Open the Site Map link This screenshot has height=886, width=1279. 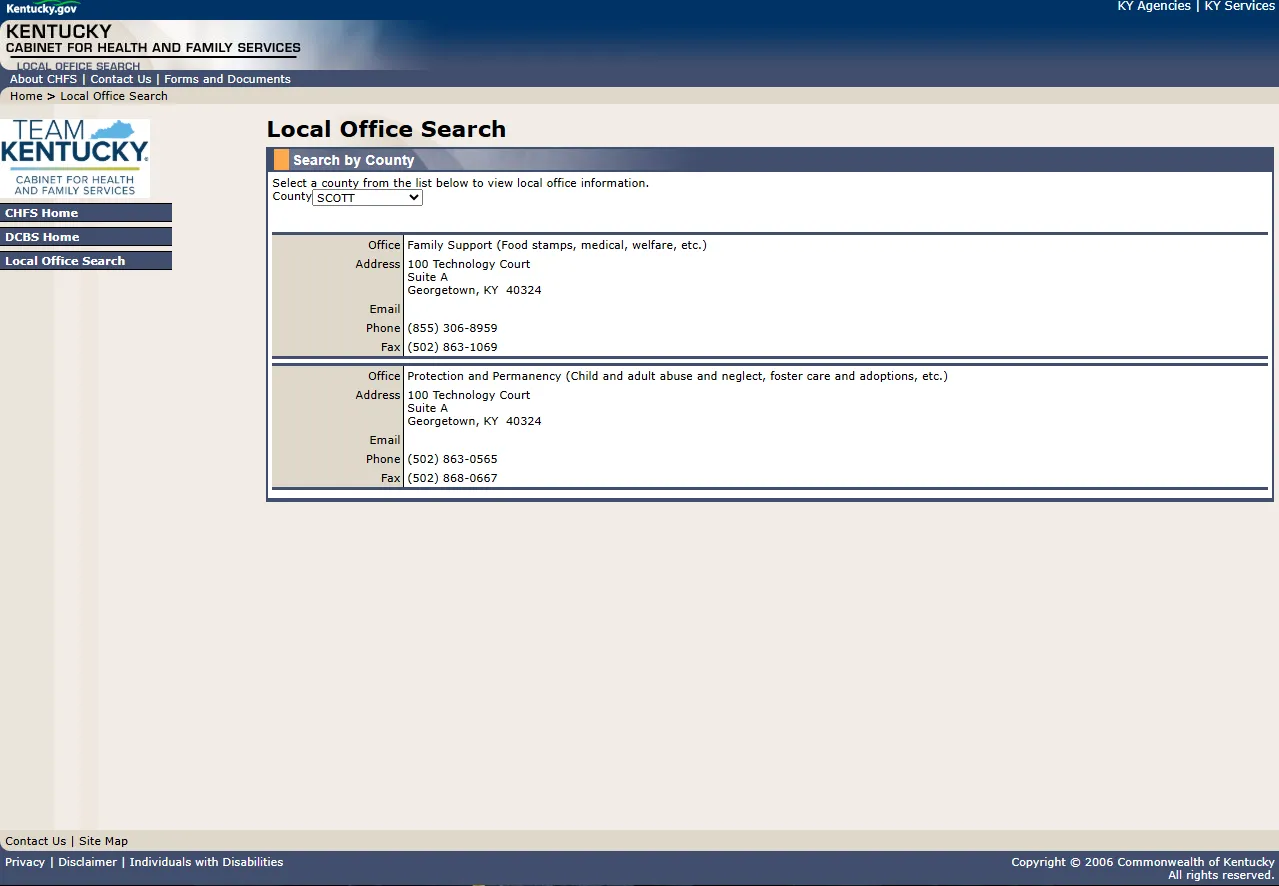103,841
